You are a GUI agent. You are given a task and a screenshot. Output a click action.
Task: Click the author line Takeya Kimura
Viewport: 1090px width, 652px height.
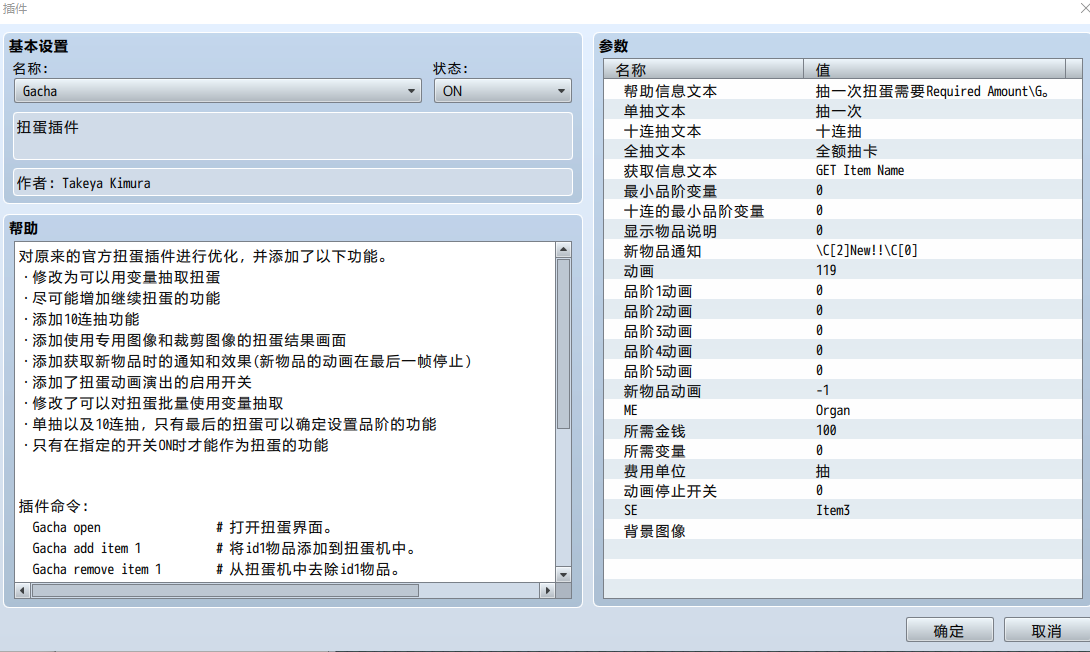point(293,183)
